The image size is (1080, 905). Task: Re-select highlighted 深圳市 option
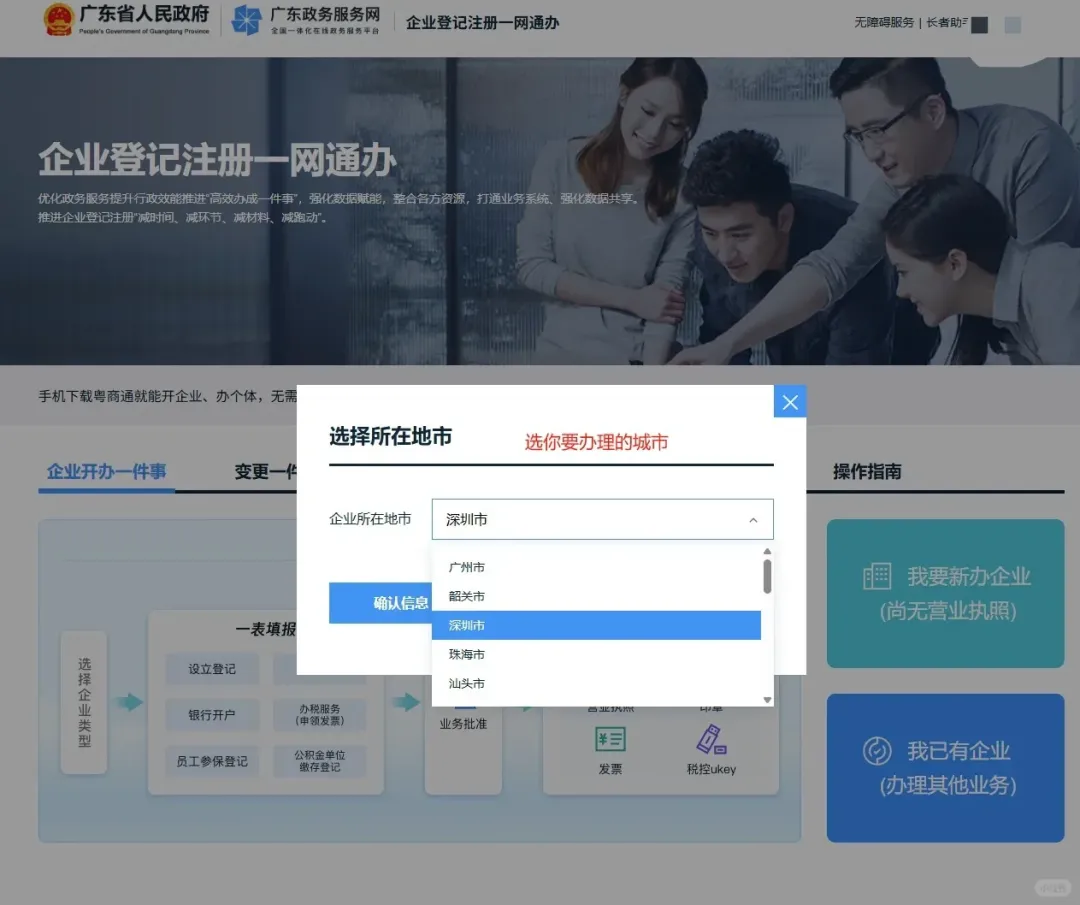pyautogui.click(x=465, y=625)
